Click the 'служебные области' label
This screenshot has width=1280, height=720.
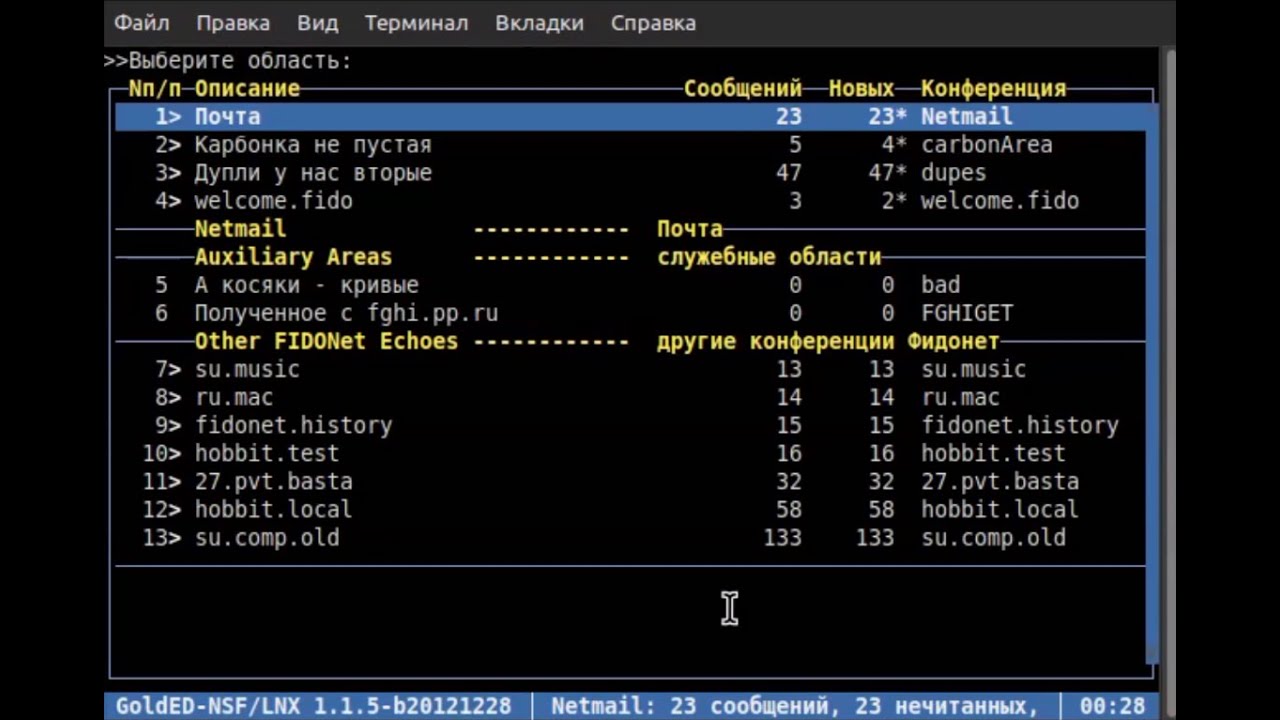(769, 257)
